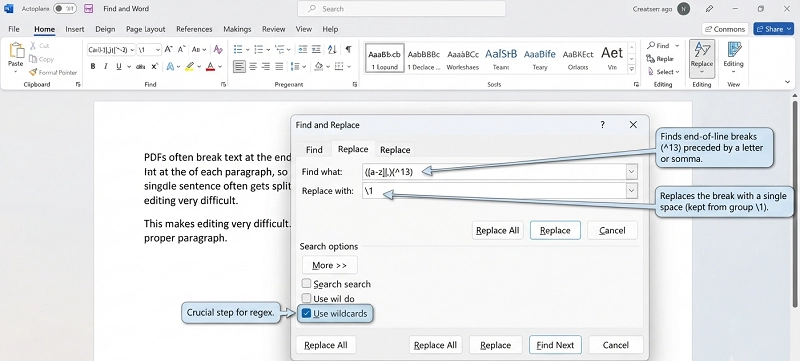Select the Worleshaes style thumbnail

pyautogui.click(x=463, y=58)
